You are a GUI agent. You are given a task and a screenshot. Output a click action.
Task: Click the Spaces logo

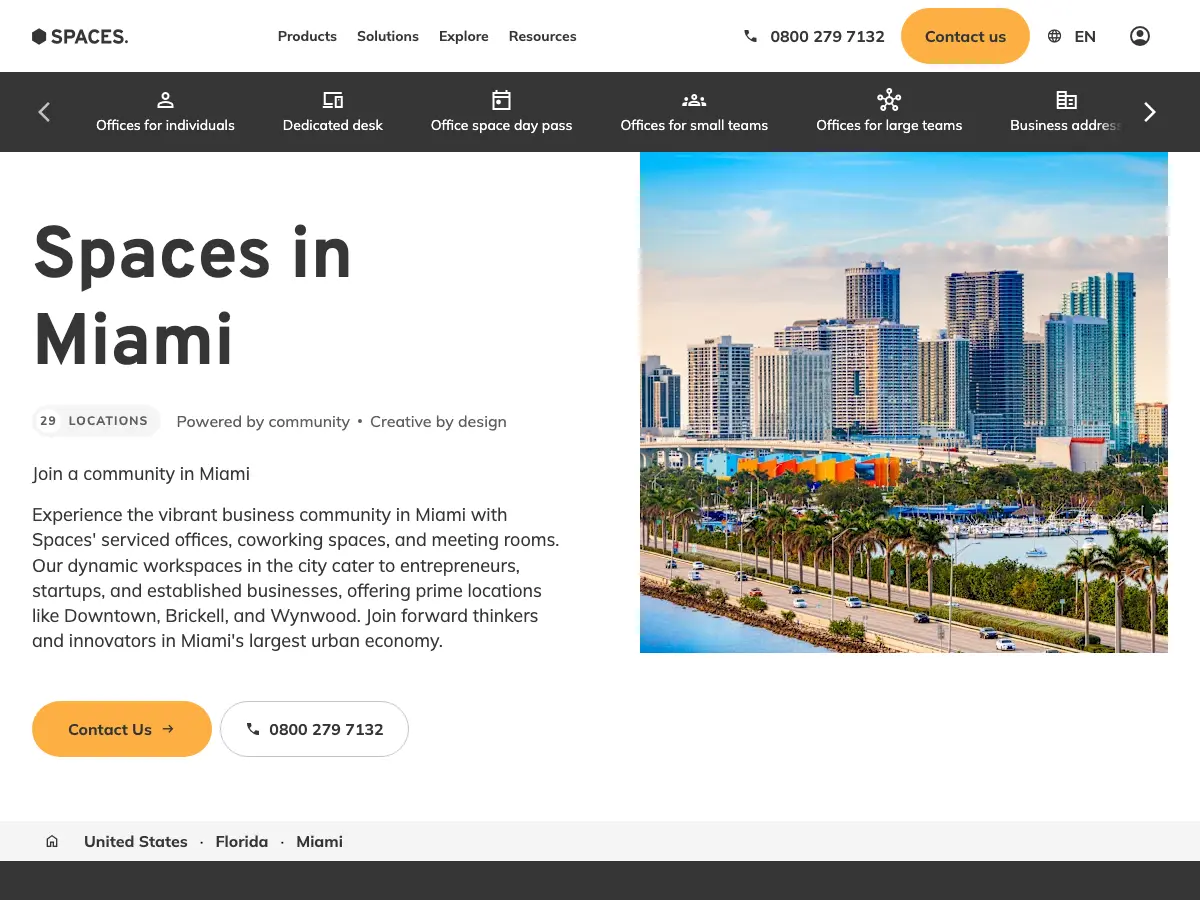click(80, 36)
